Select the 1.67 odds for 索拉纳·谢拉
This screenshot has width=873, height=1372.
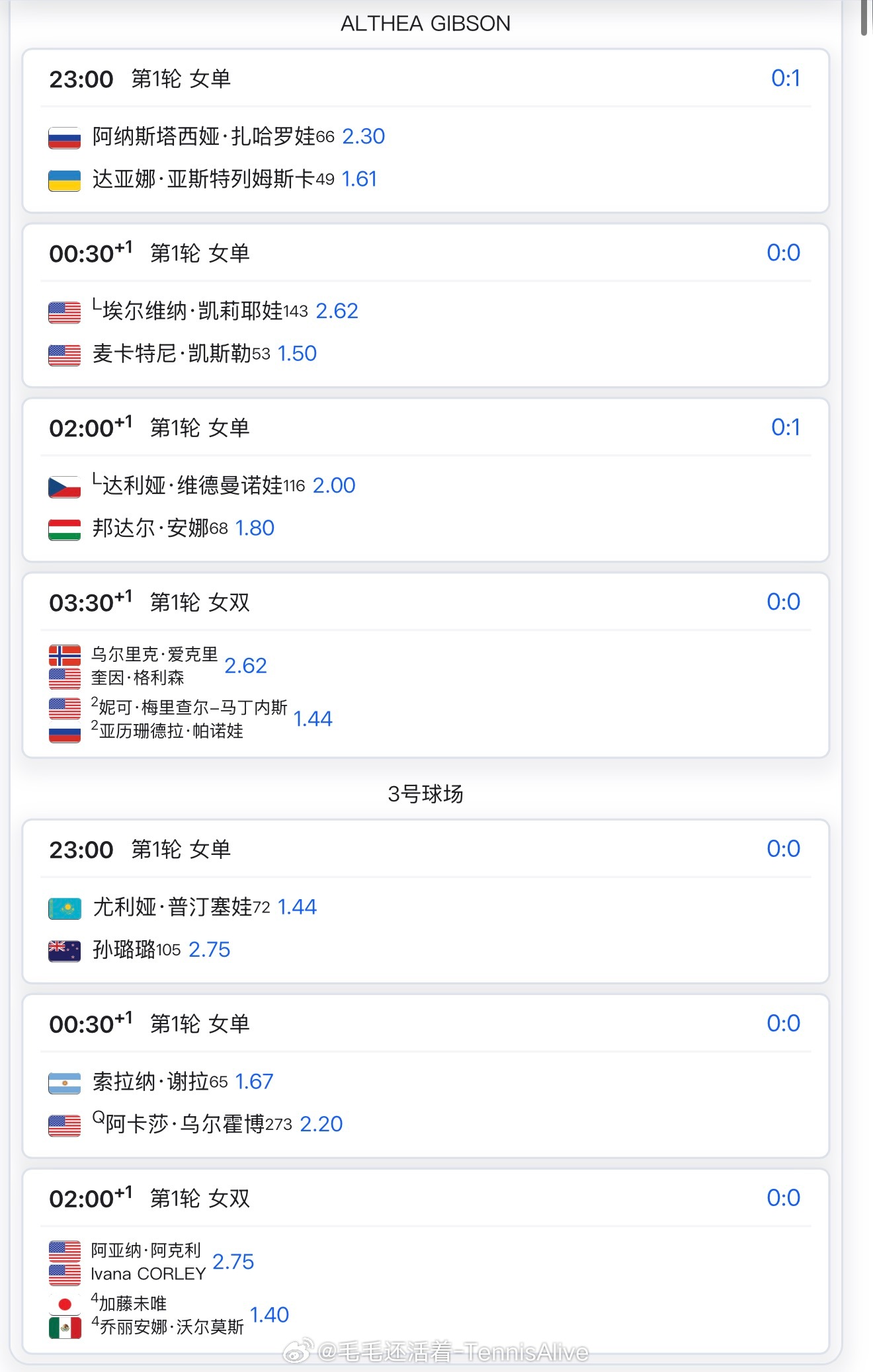(254, 1082)
